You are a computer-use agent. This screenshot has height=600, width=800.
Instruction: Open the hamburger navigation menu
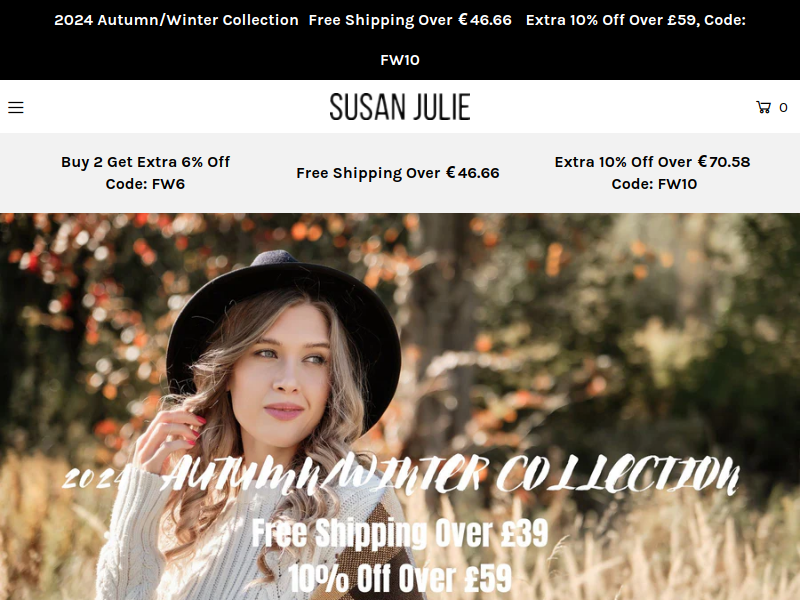point(16,107)
